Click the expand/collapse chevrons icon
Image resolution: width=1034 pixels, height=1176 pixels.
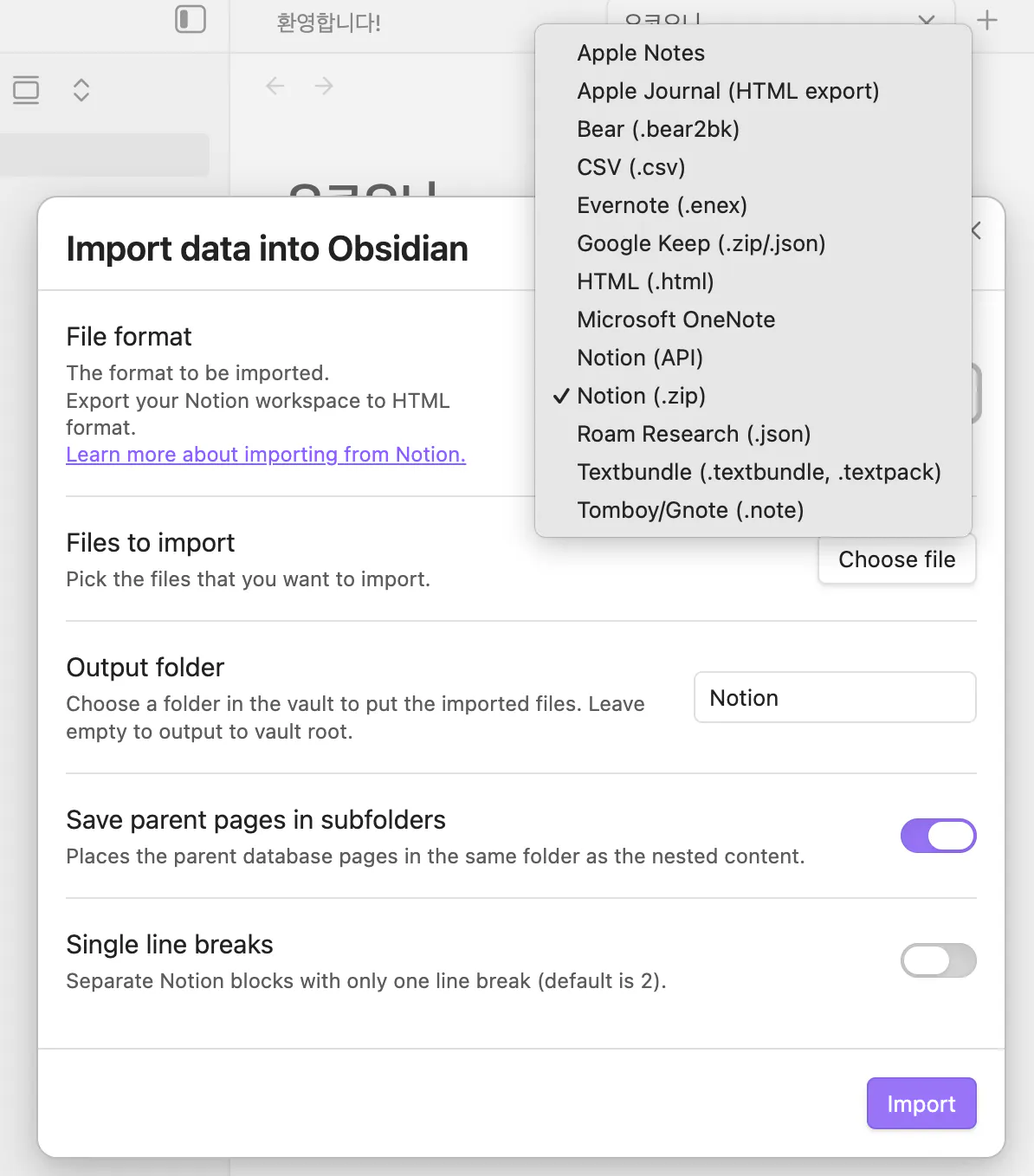tap(81, 90)
